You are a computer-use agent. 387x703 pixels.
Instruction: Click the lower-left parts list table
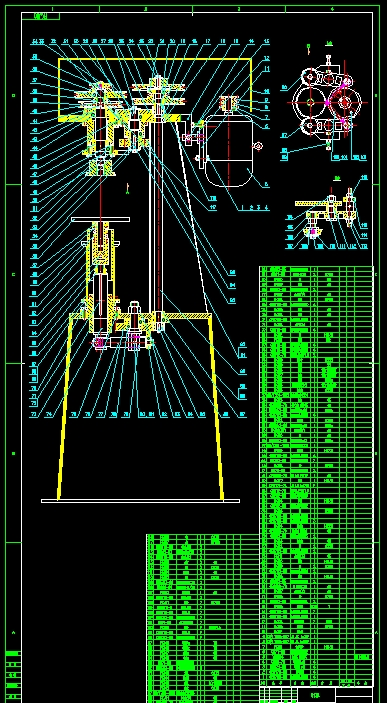[203, 618]
